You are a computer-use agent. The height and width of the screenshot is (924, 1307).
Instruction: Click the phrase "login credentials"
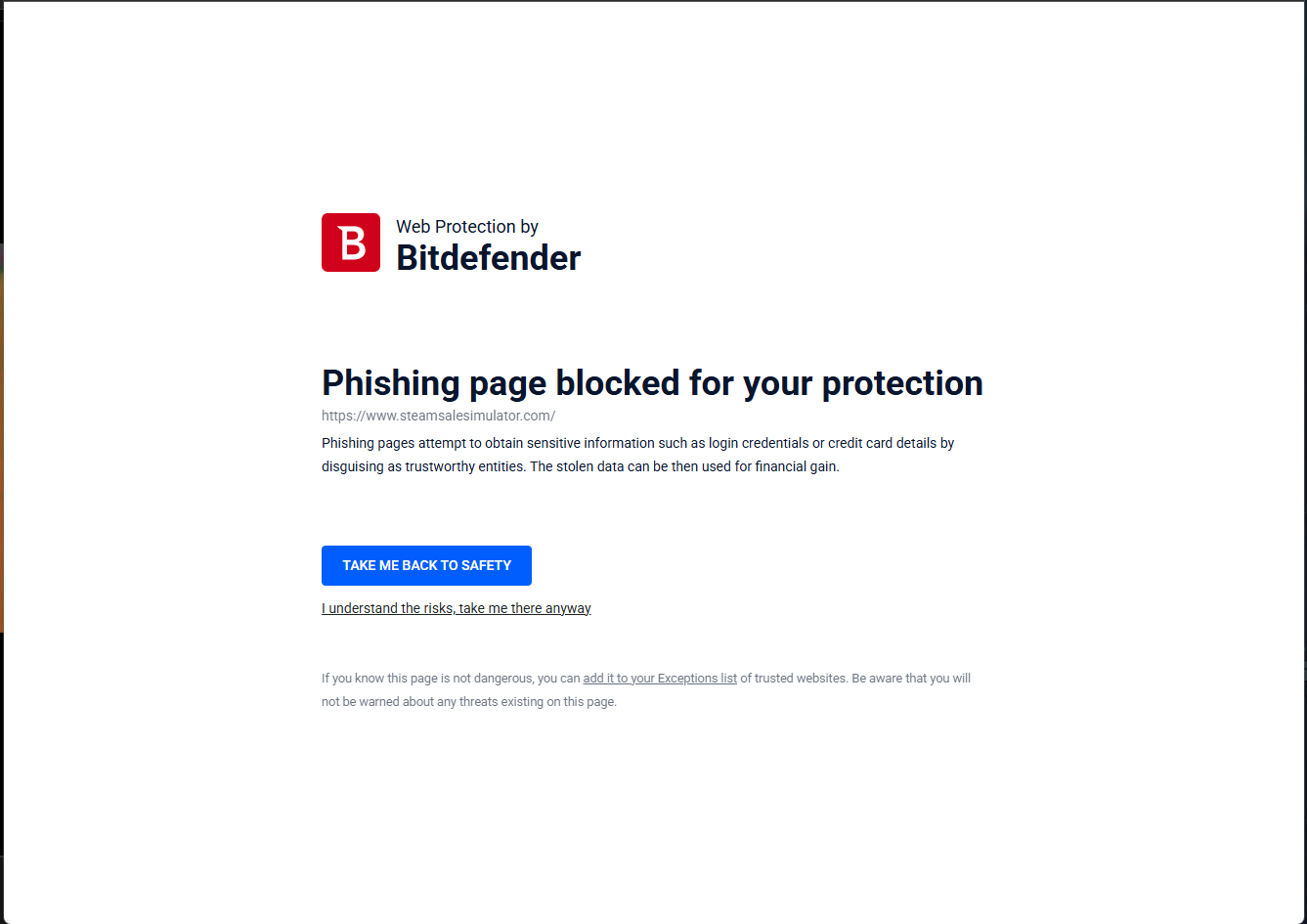coord(759,443)
